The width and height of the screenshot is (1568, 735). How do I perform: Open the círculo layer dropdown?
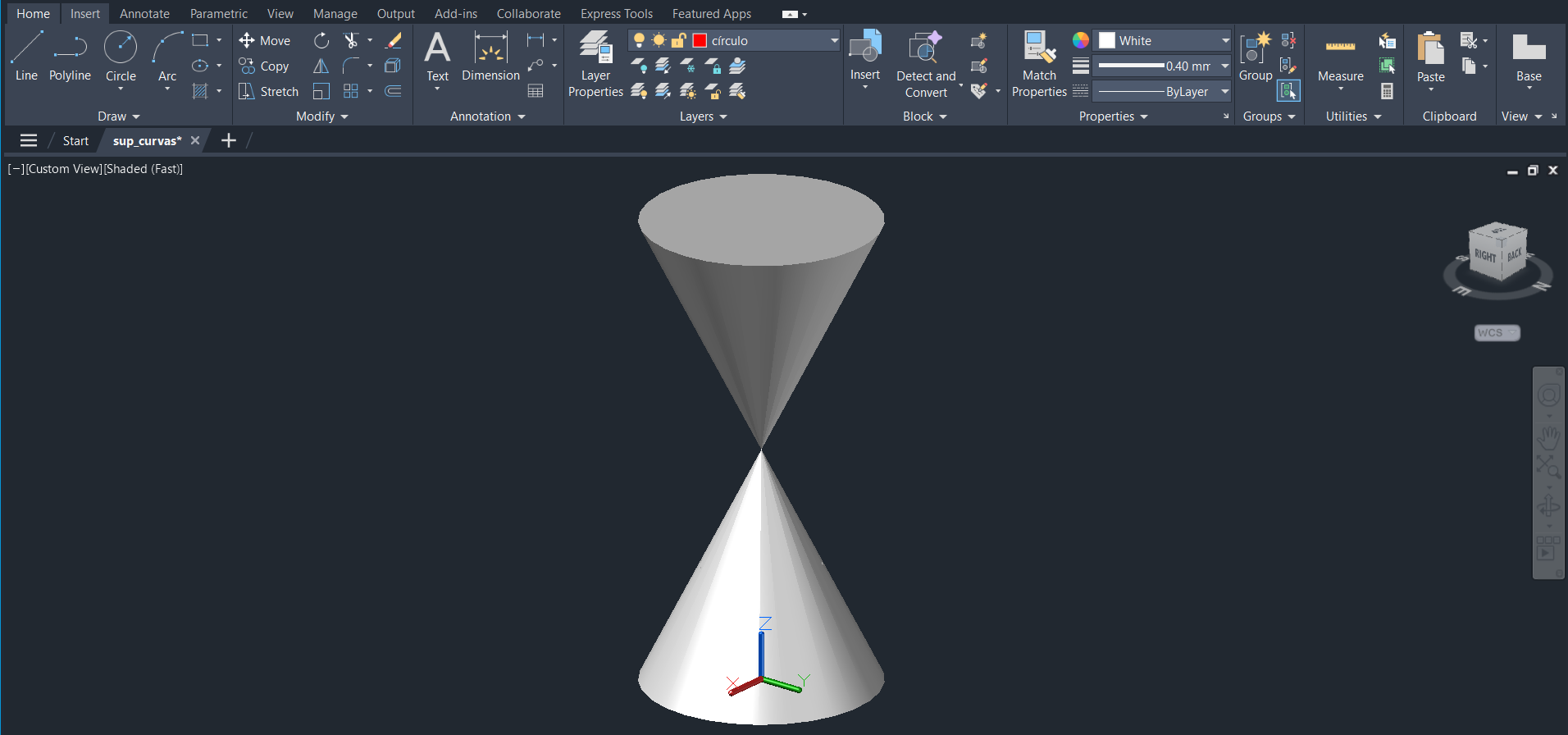[834, 40]
